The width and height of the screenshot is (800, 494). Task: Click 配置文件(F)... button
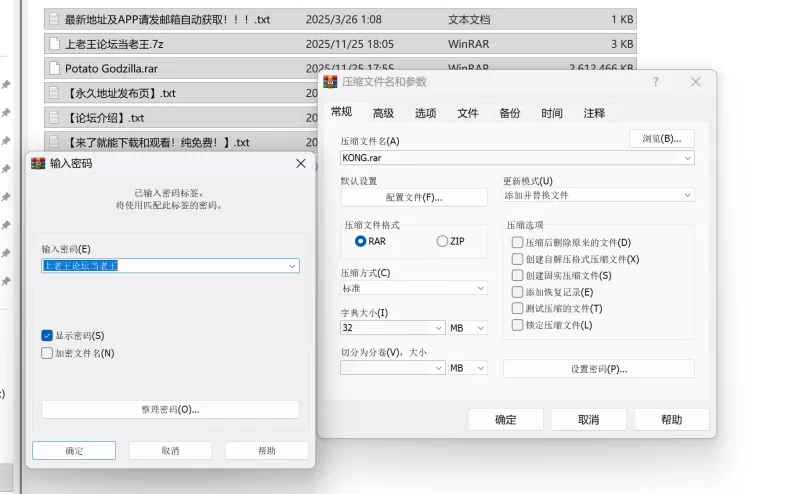coord(414,197)
